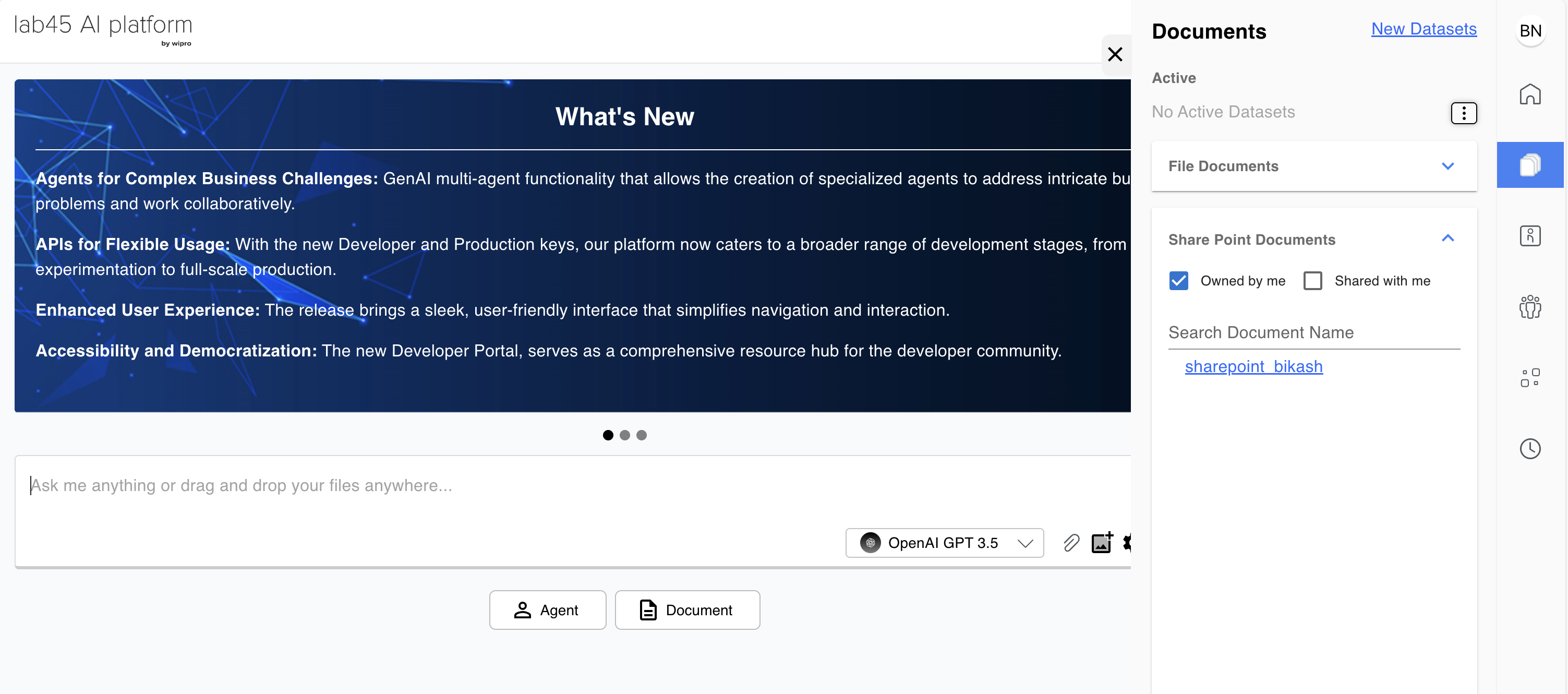The image size is (1568, 694).
Task: Click the Agent button
Action: pyautogui.click(x=547, y=610)
